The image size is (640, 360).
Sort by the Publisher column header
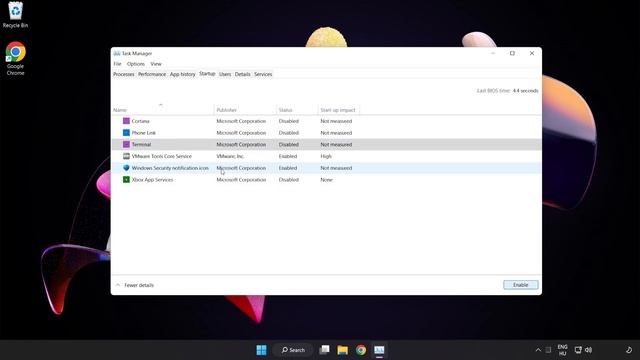tap(245, 110)
